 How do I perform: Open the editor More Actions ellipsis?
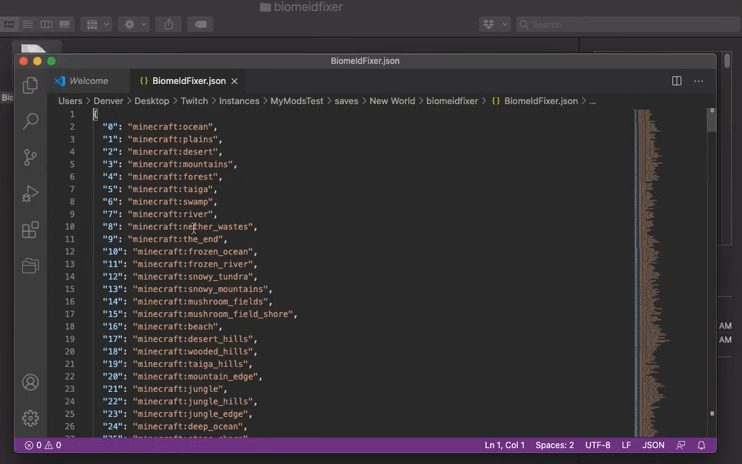click(698, 81)
